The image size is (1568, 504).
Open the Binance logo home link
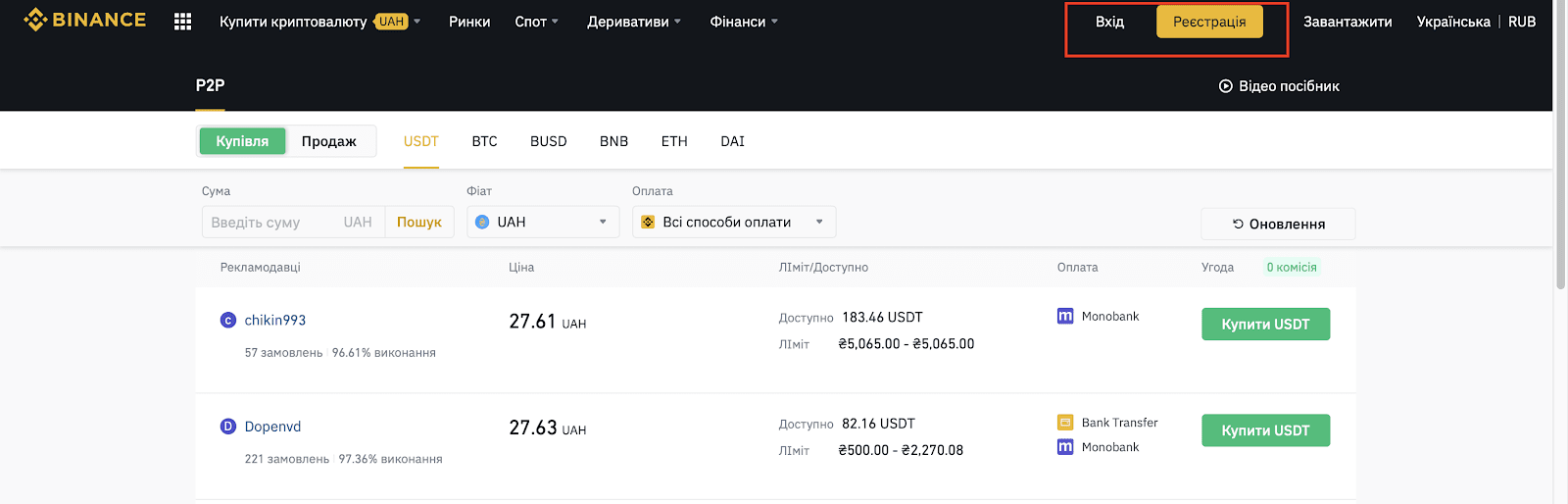84,20
